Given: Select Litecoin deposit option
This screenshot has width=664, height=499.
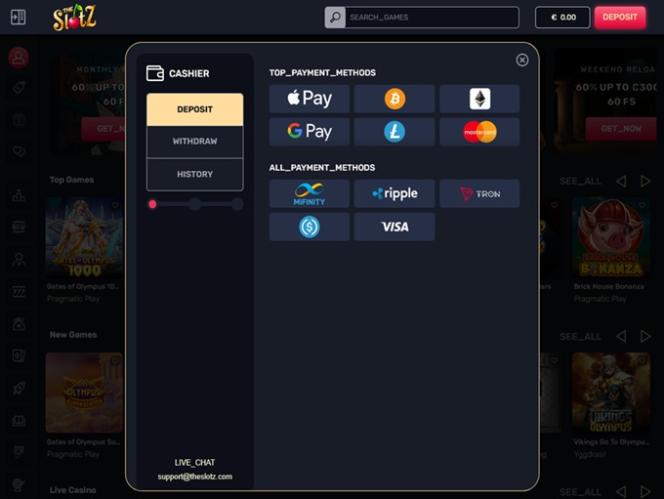Looking at the screenshot, I should click(x=394, y=132).
